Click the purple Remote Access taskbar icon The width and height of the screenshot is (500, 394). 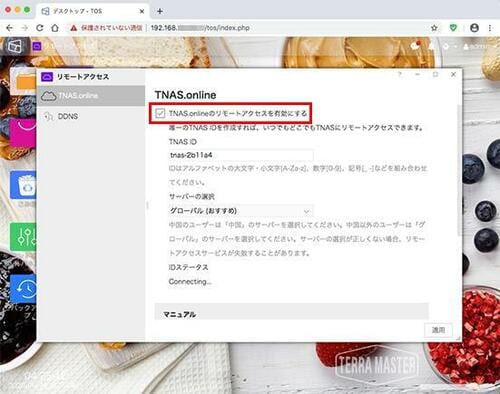(x=37, y=46)
